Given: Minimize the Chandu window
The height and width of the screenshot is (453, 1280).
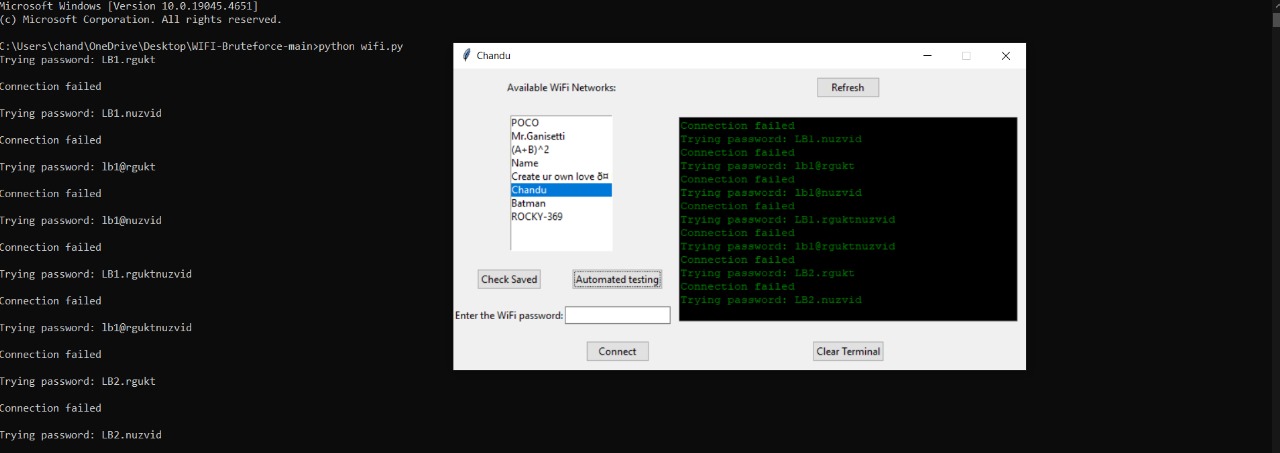Looking at the screenshot, I should (927, 56).
